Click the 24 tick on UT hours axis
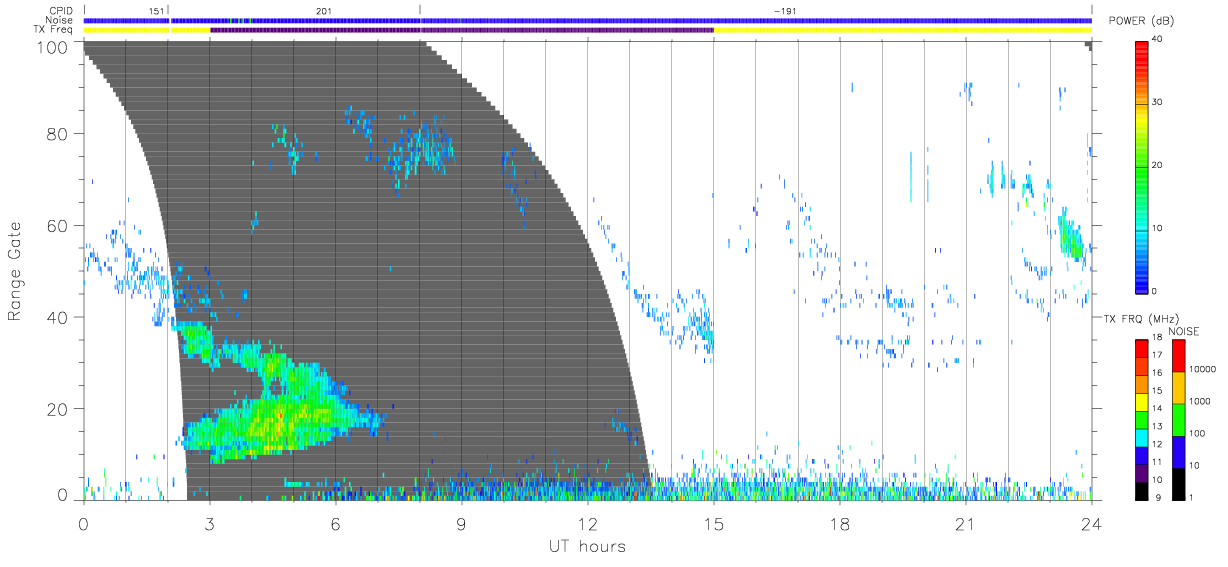 click(x=1091, y=523)
